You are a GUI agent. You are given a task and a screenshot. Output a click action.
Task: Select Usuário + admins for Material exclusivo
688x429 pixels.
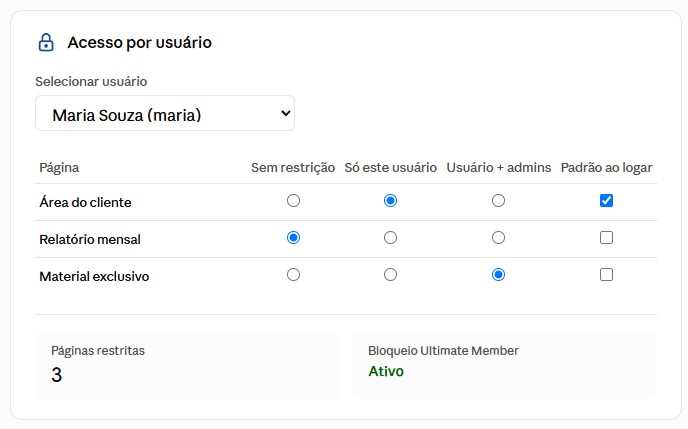click(x=498, y=275)
